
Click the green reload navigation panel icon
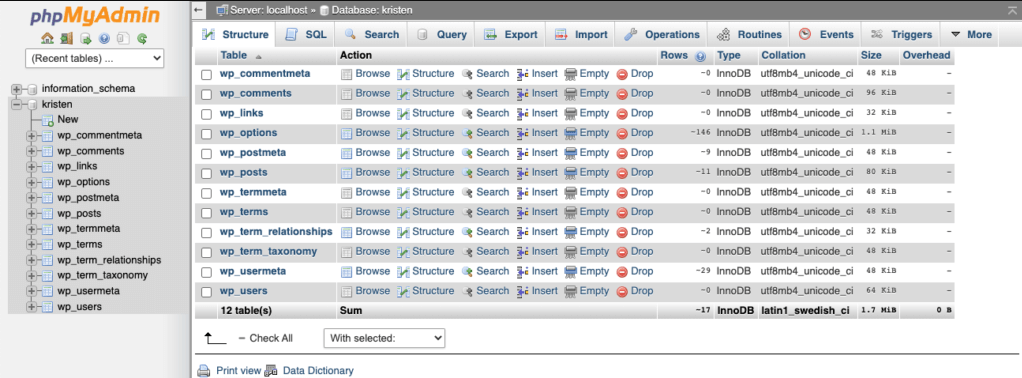click(x=142, y=38)
